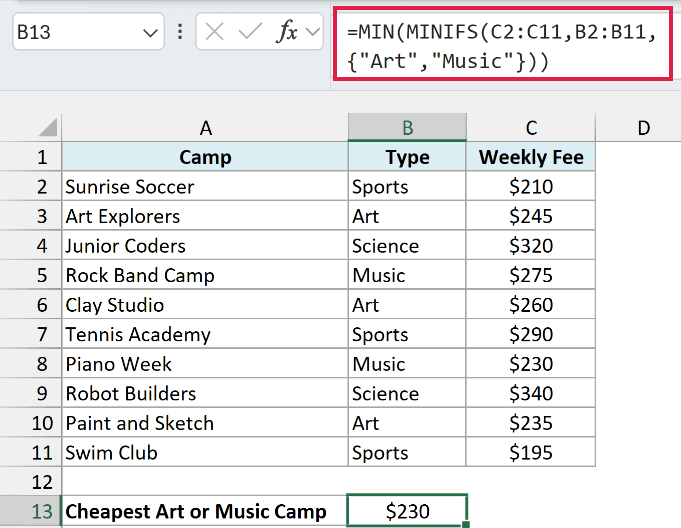Select the Art Explorers cell
681x528 pixels.
coord(205,216)
